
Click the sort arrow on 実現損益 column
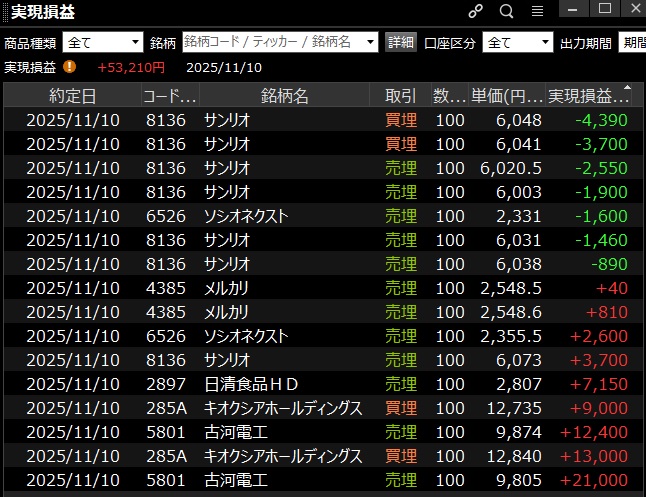coord(628,89)
